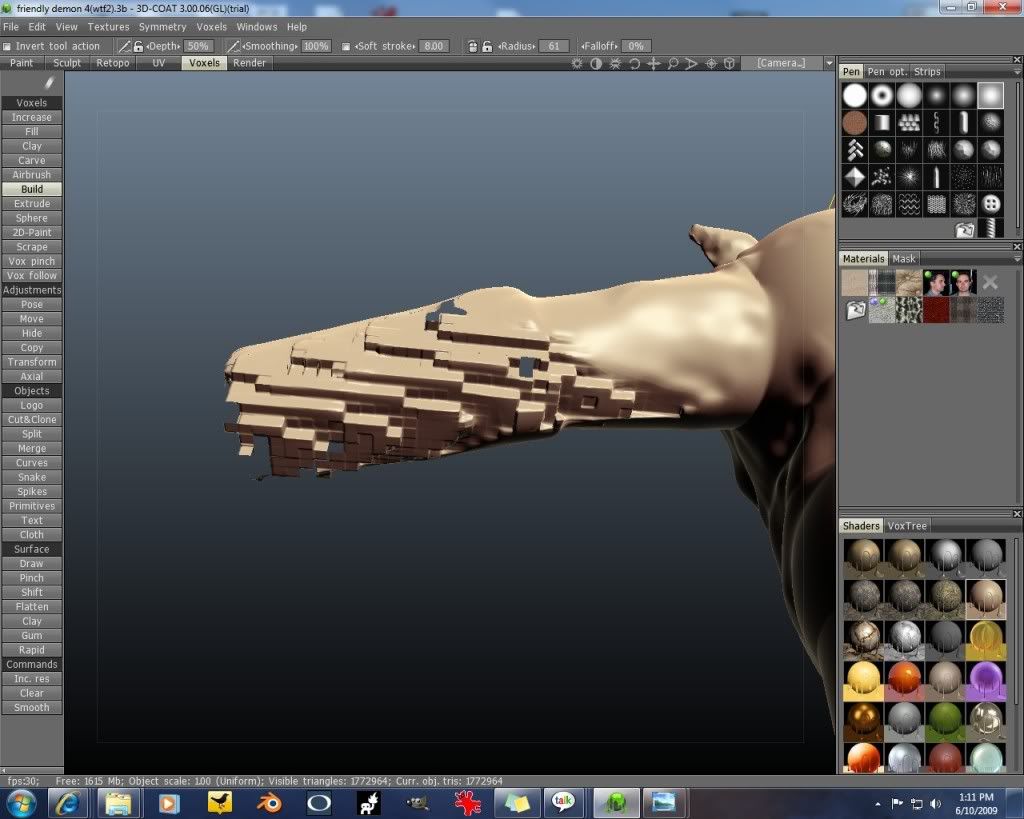Choose the ring-shaped pen alpha
This screenshot has width=1024, height=819.
coord(881,96)
